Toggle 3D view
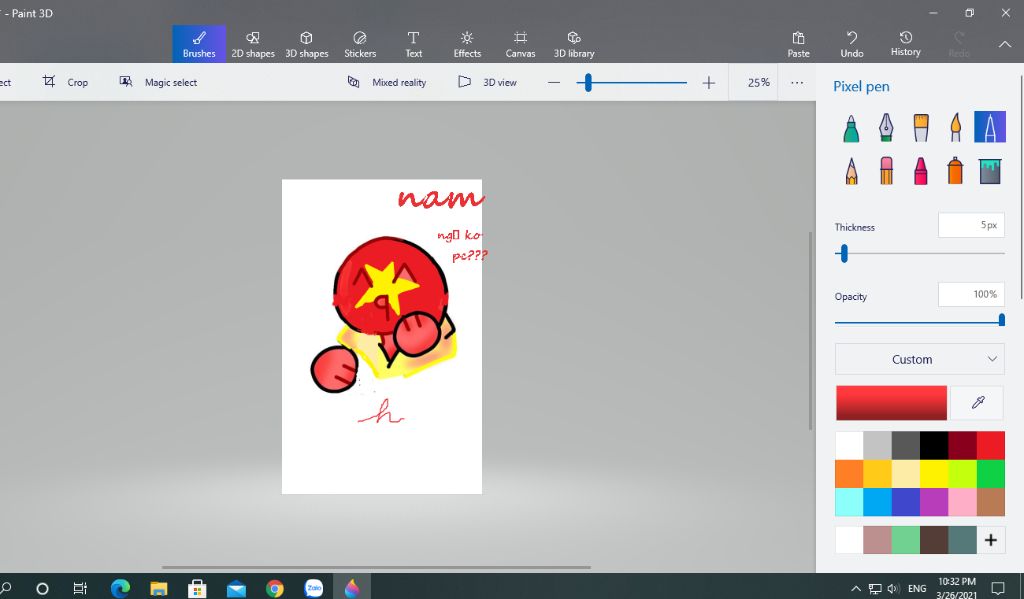The image size is (1024, 599). pos(487,82)
